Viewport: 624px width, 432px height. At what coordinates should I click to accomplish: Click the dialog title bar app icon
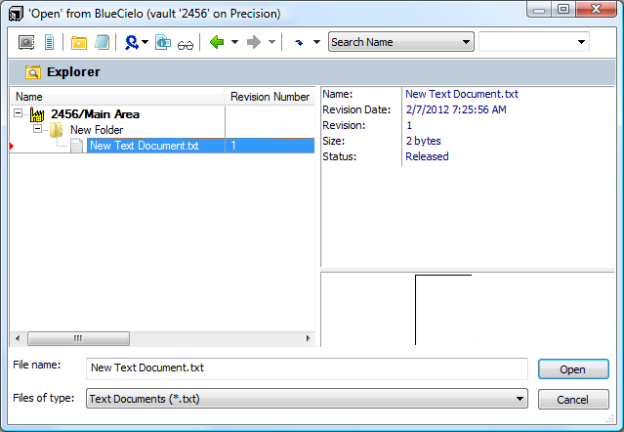coord(16,14)
